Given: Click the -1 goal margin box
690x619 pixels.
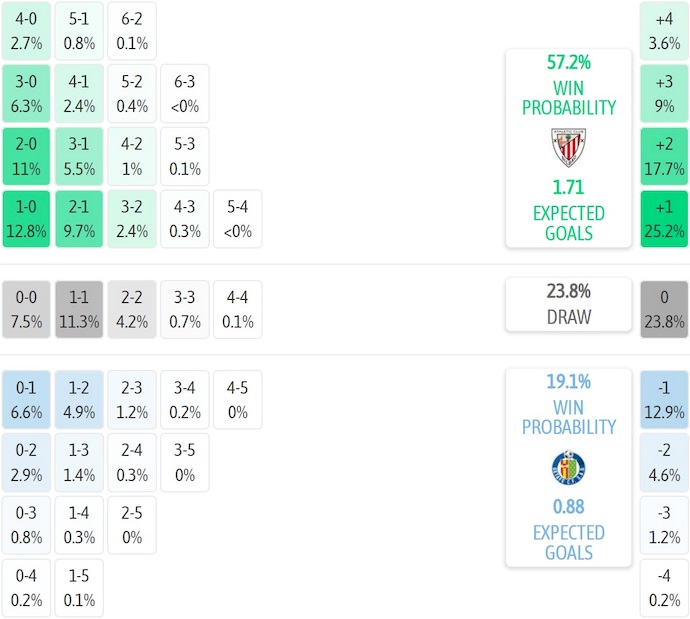Looking at the screenshot, I should click(664, 399).
